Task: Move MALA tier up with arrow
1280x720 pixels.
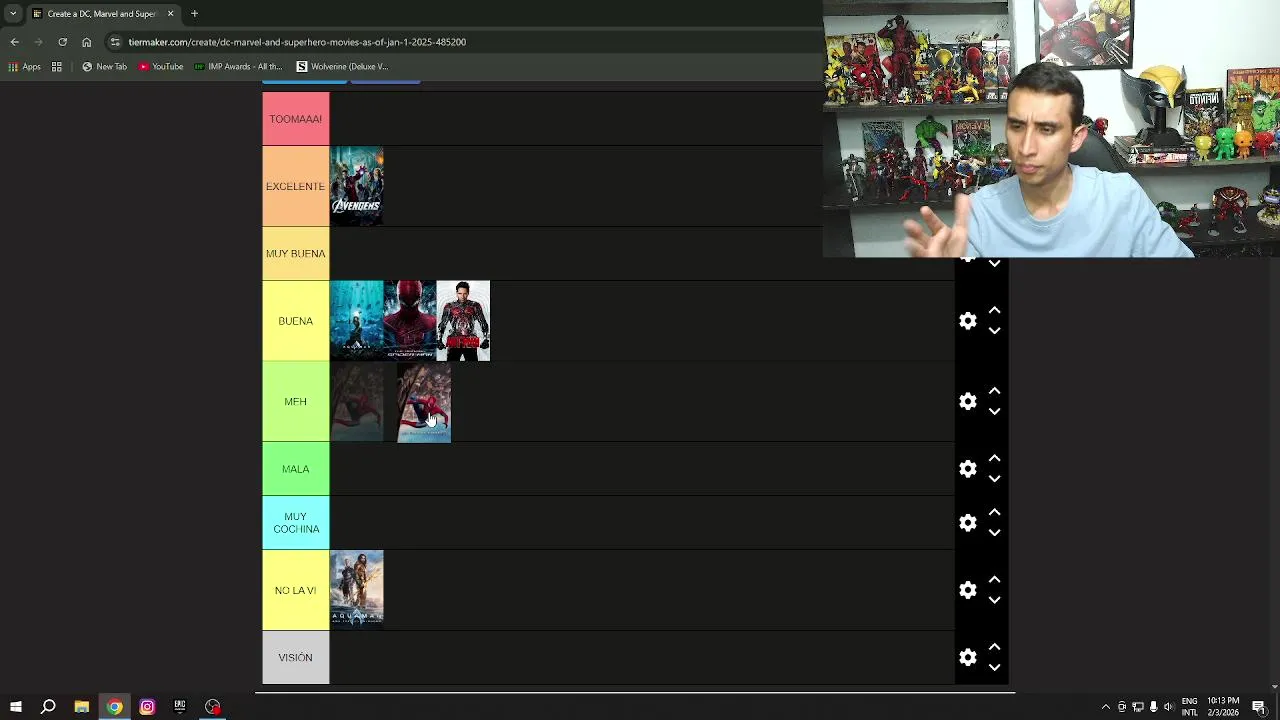Action: pos(994,459)
